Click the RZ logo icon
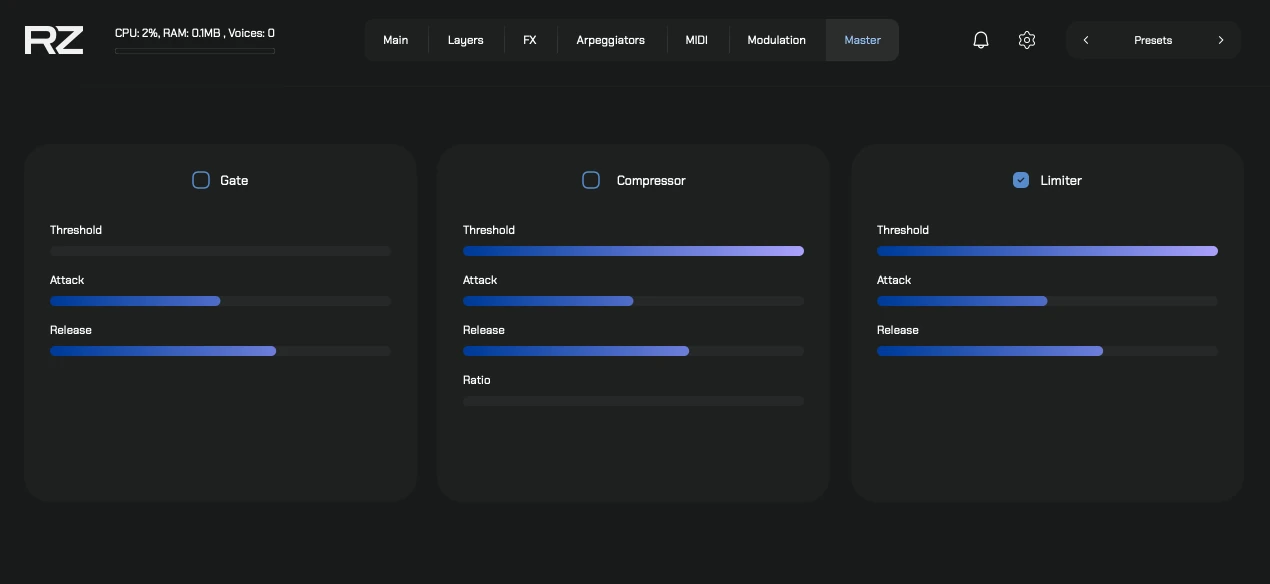The height and width of the screenshot is (584, 1270). click(53, 39)
